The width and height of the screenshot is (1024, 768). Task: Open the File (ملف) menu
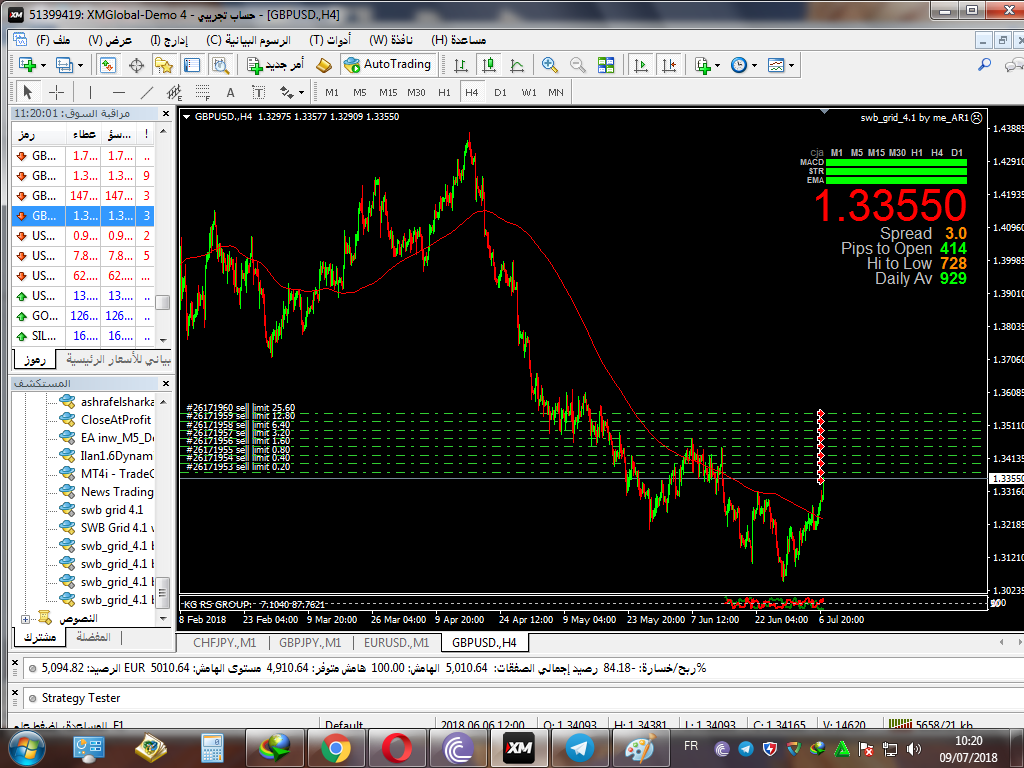click(53, 40)
